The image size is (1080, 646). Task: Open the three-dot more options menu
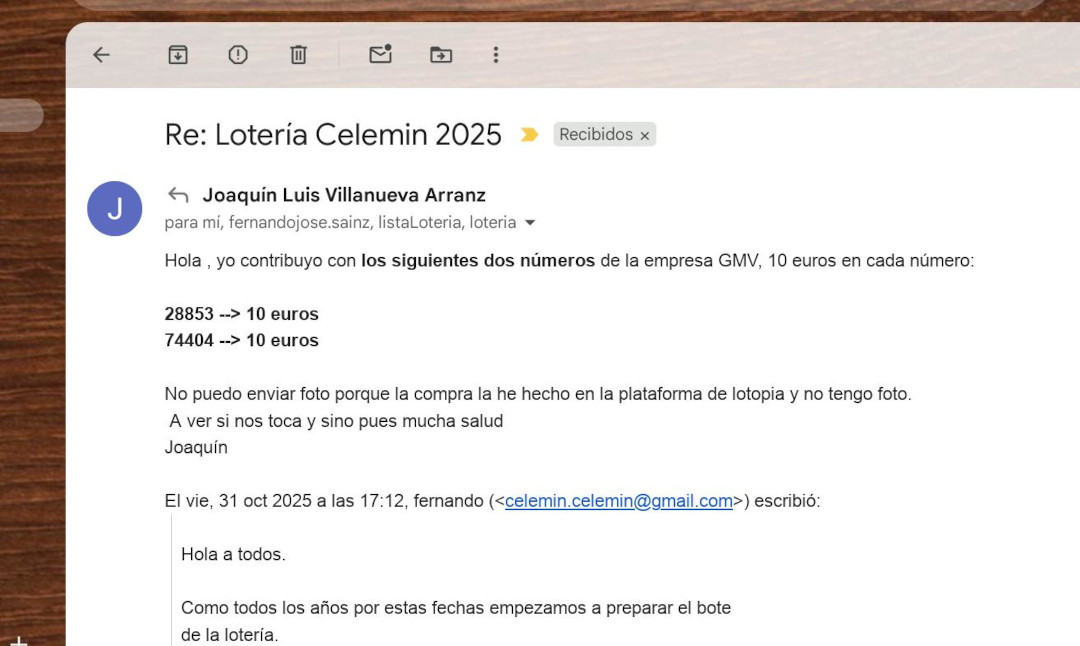pos(496,55)
